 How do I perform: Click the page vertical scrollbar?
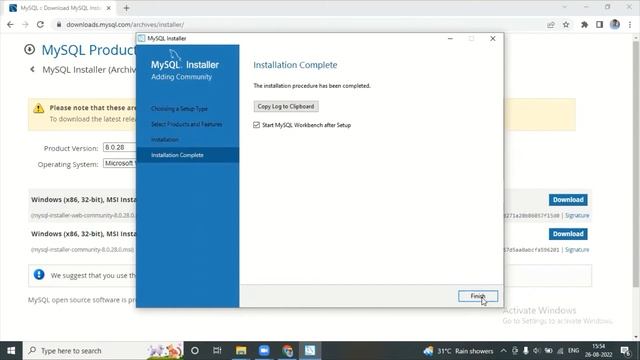click(x=636, y=163)
